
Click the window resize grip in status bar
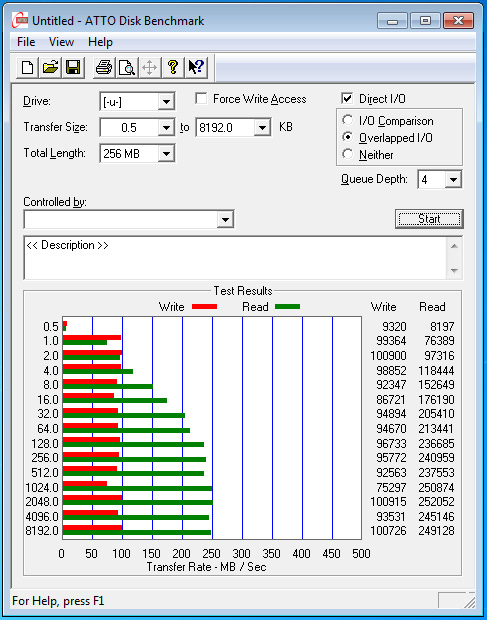tap(470, 602)
